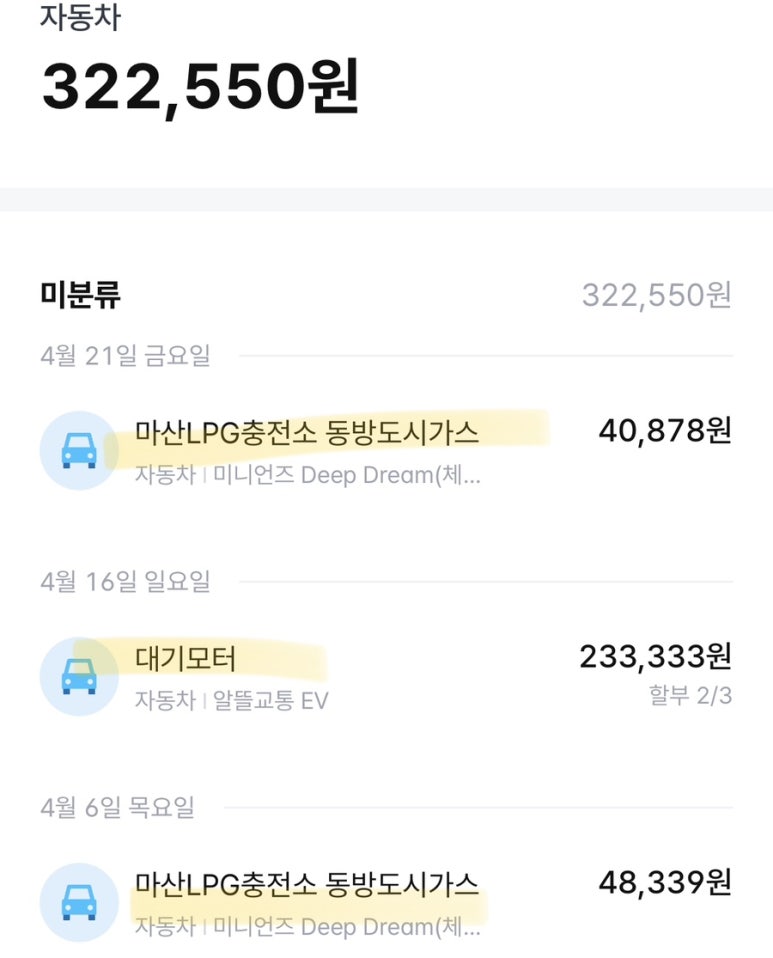The height and width of the screenshot is (958, 773).
Task: Click the 미니언즈 Deep Dream subtitle under April 21
Action: [x=347, y=475]
